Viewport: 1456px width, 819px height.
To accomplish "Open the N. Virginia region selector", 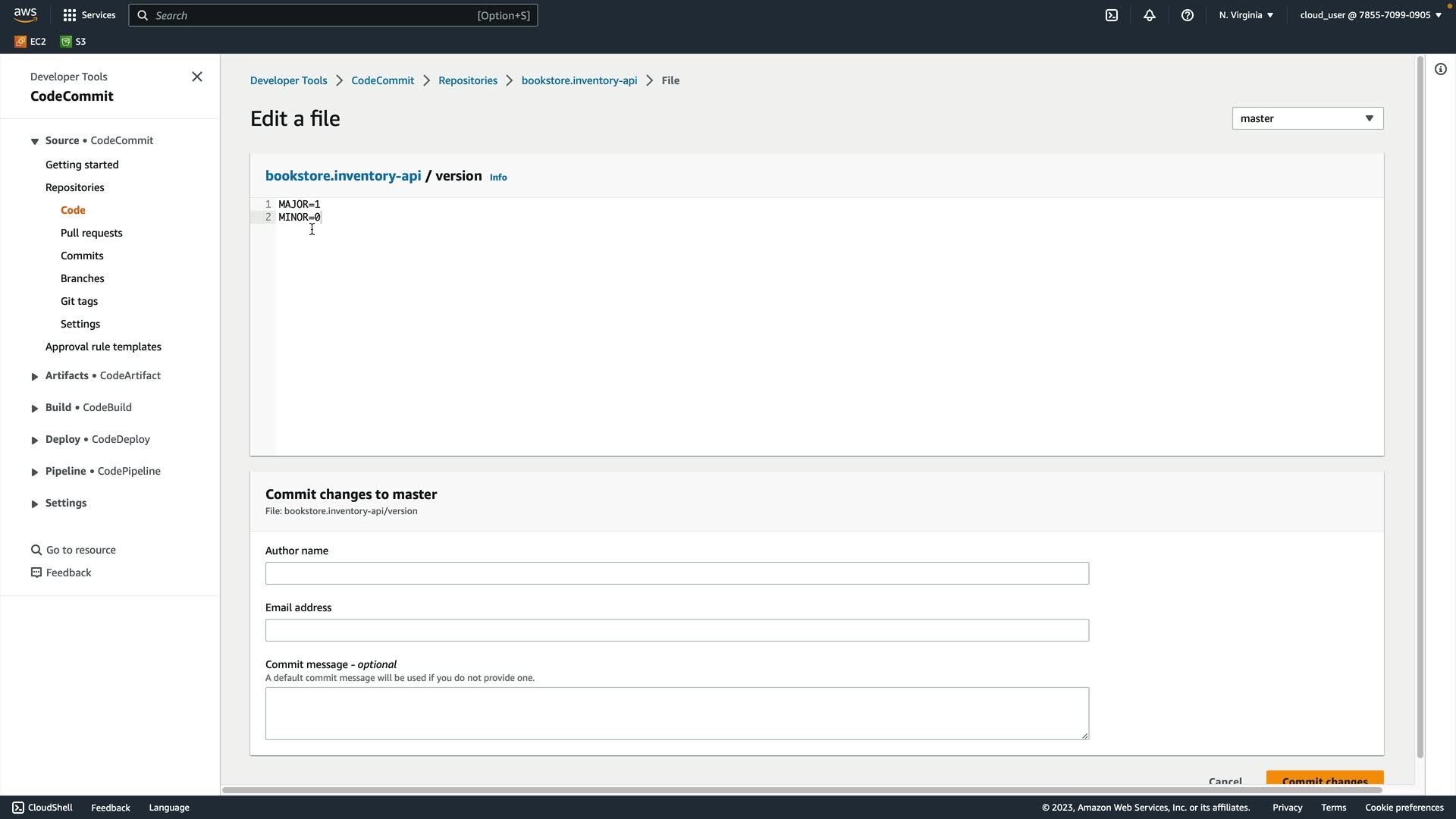I will click(1246, 15).
